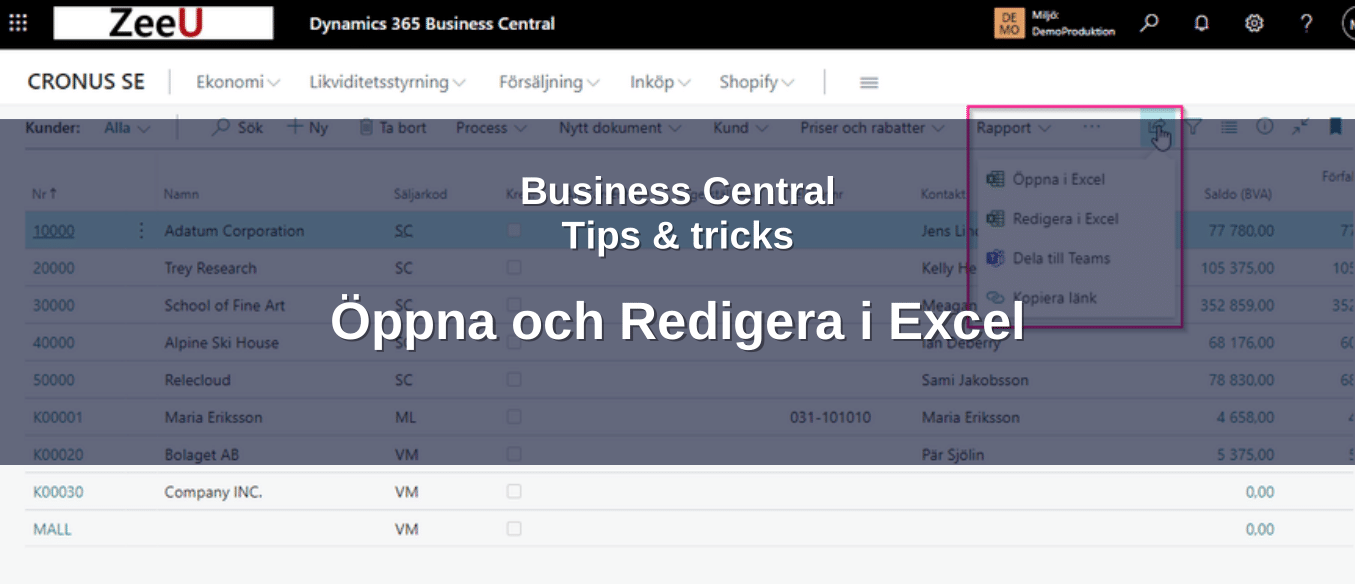Expand the Ekonomi menu
This screenshot has height=584, width=1355.
238,82
